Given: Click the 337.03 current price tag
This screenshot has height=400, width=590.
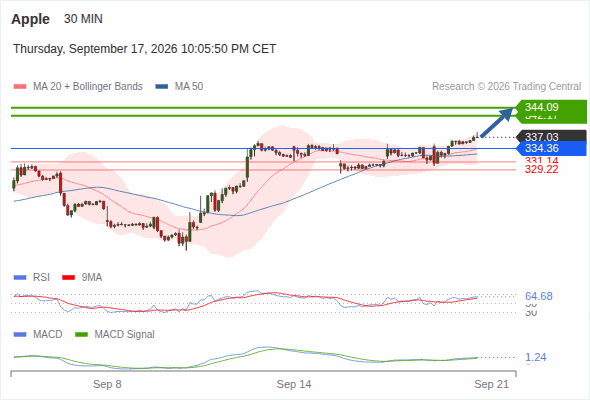Looking at the screenshot, I should 551,136.
